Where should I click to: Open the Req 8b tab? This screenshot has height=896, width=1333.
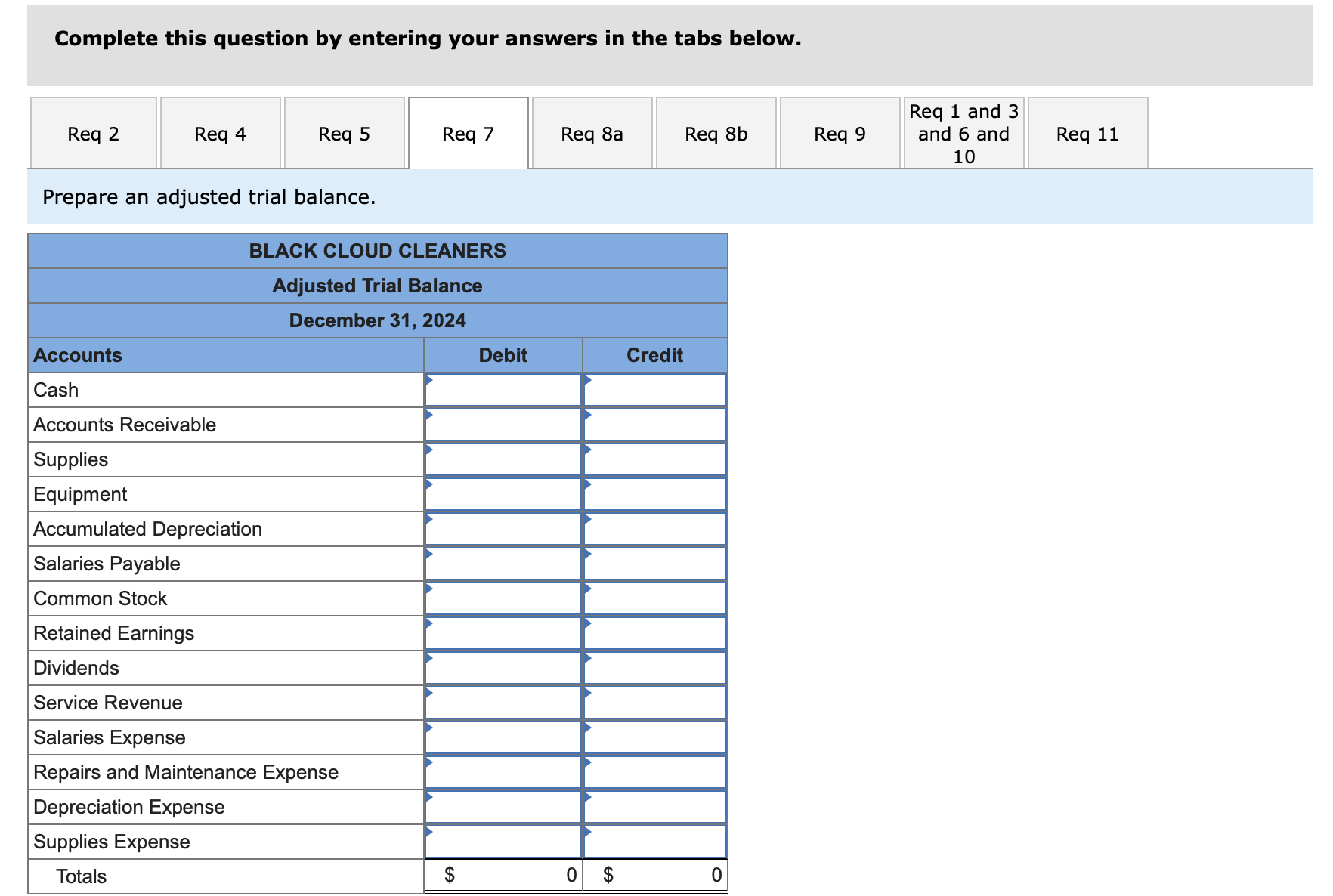pyautogui.click(x=716, y=133)
